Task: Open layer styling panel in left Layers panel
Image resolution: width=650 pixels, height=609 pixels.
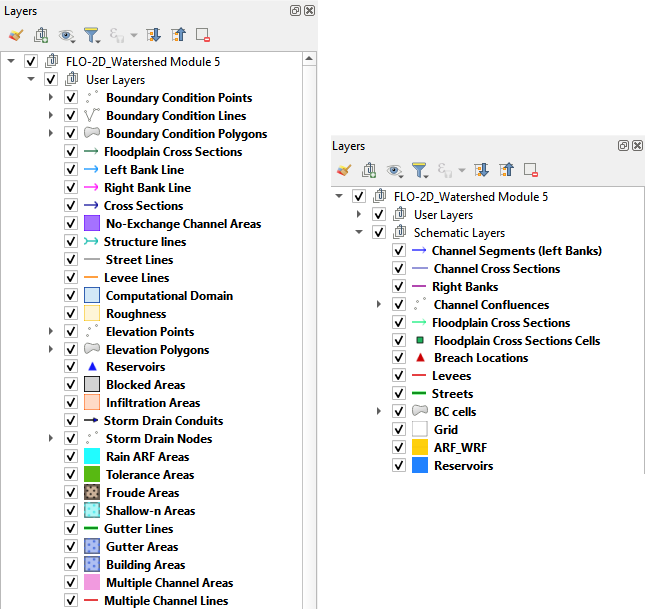Action: pos(15,35)
